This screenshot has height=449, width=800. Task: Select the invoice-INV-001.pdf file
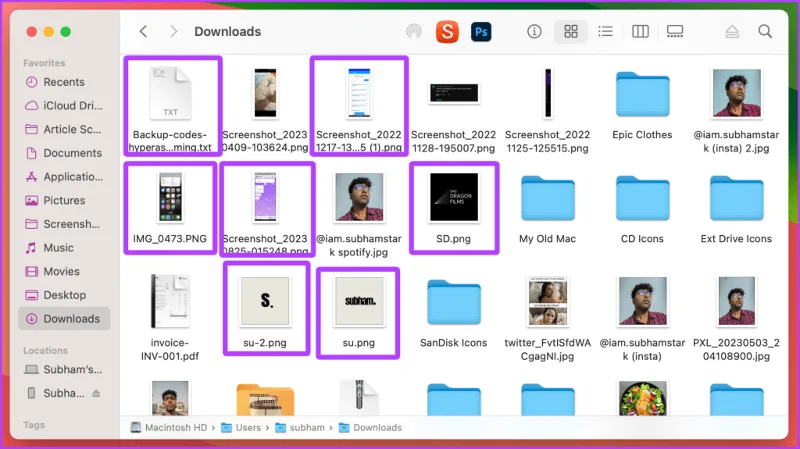(170, 301)
